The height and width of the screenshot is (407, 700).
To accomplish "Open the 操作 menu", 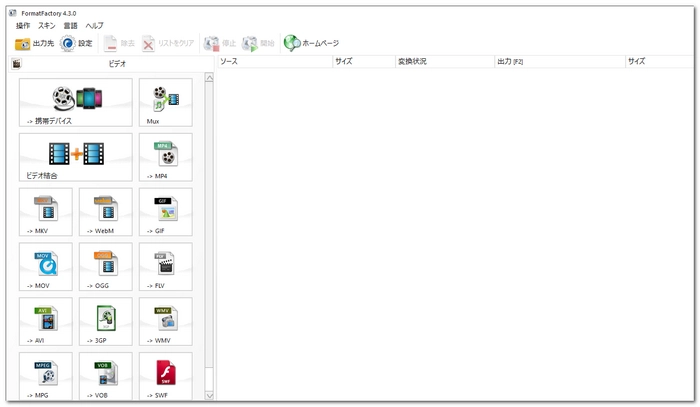I will 23,24.
